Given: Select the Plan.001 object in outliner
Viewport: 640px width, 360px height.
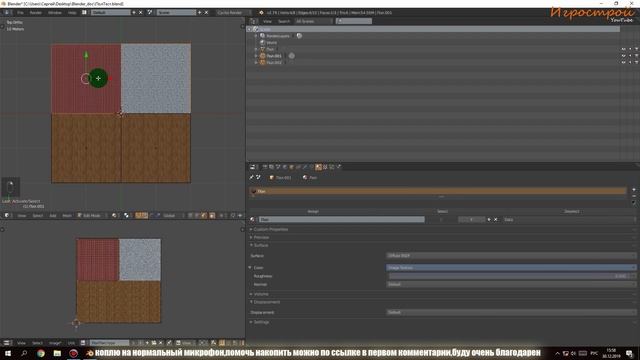Looking at the screenshot, I should pos(274,56).
